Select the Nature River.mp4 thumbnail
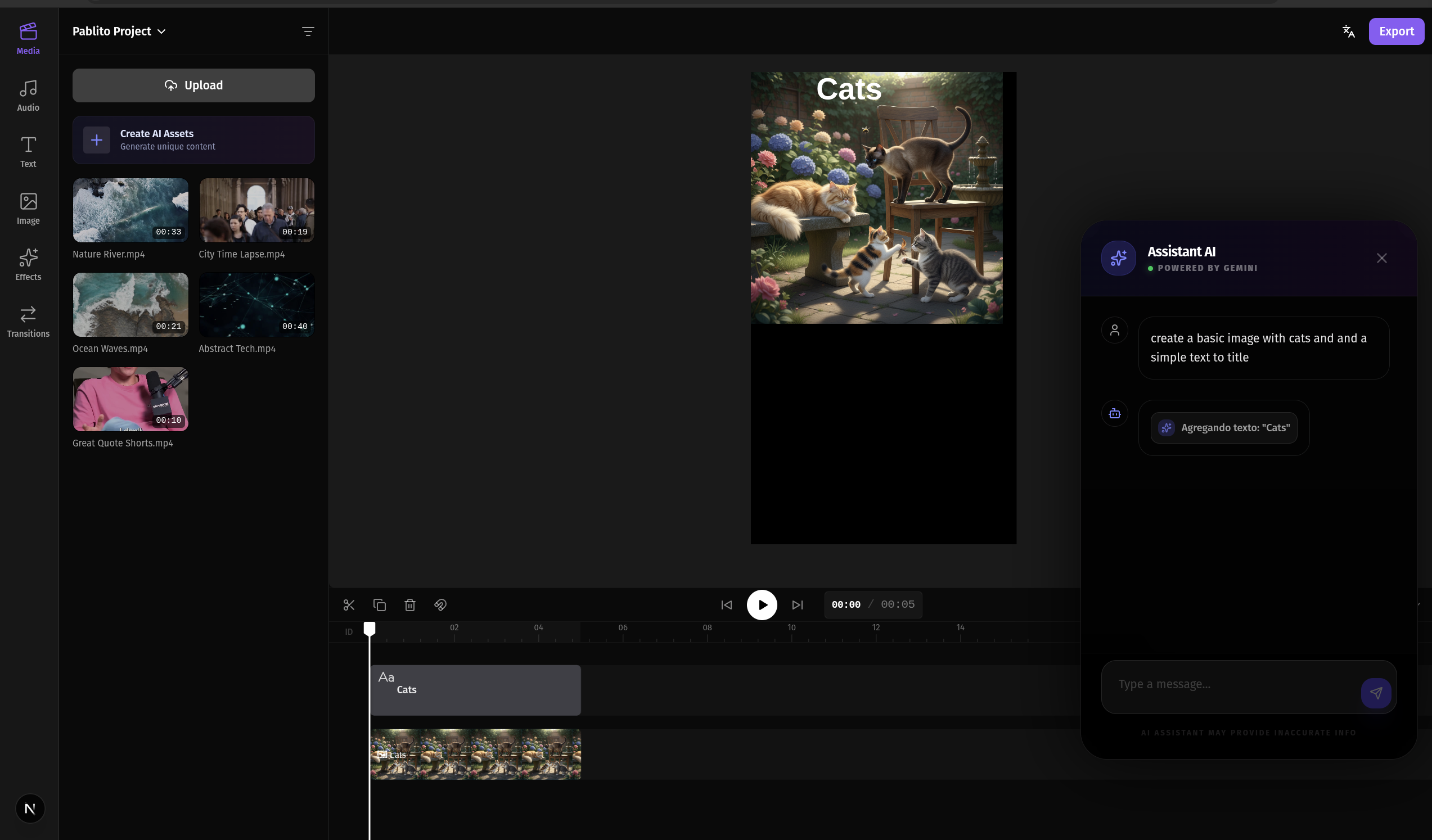The image size is (1432, 840). (x=129, y=210)
